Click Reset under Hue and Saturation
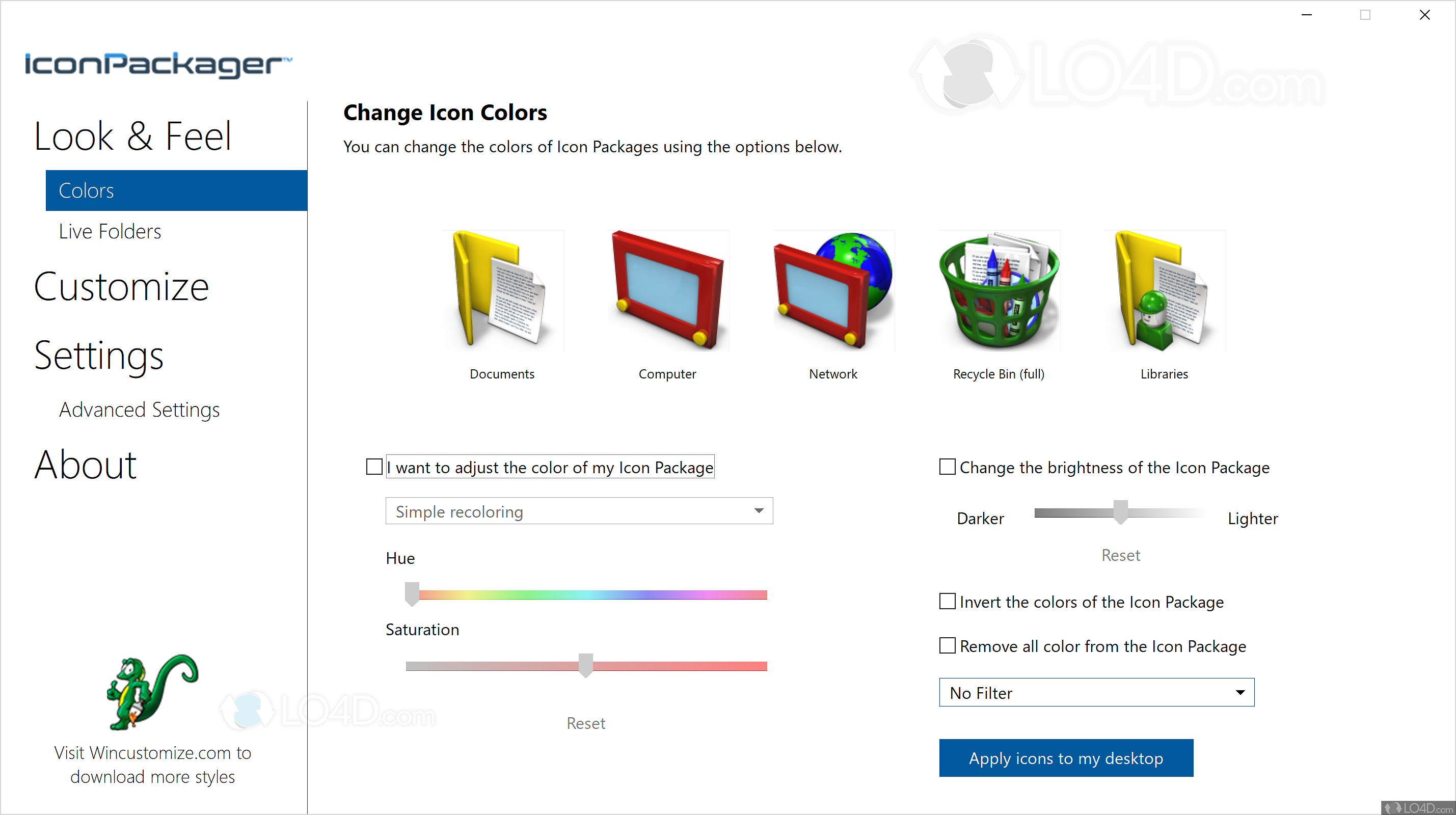Screen dimensions: 1456x815 [x=585, y=723]
